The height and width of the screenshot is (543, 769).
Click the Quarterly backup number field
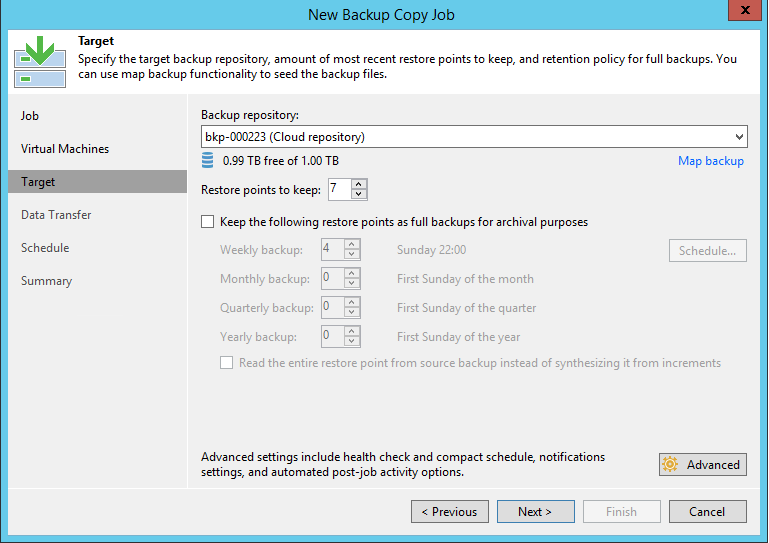tap(333, 308)
